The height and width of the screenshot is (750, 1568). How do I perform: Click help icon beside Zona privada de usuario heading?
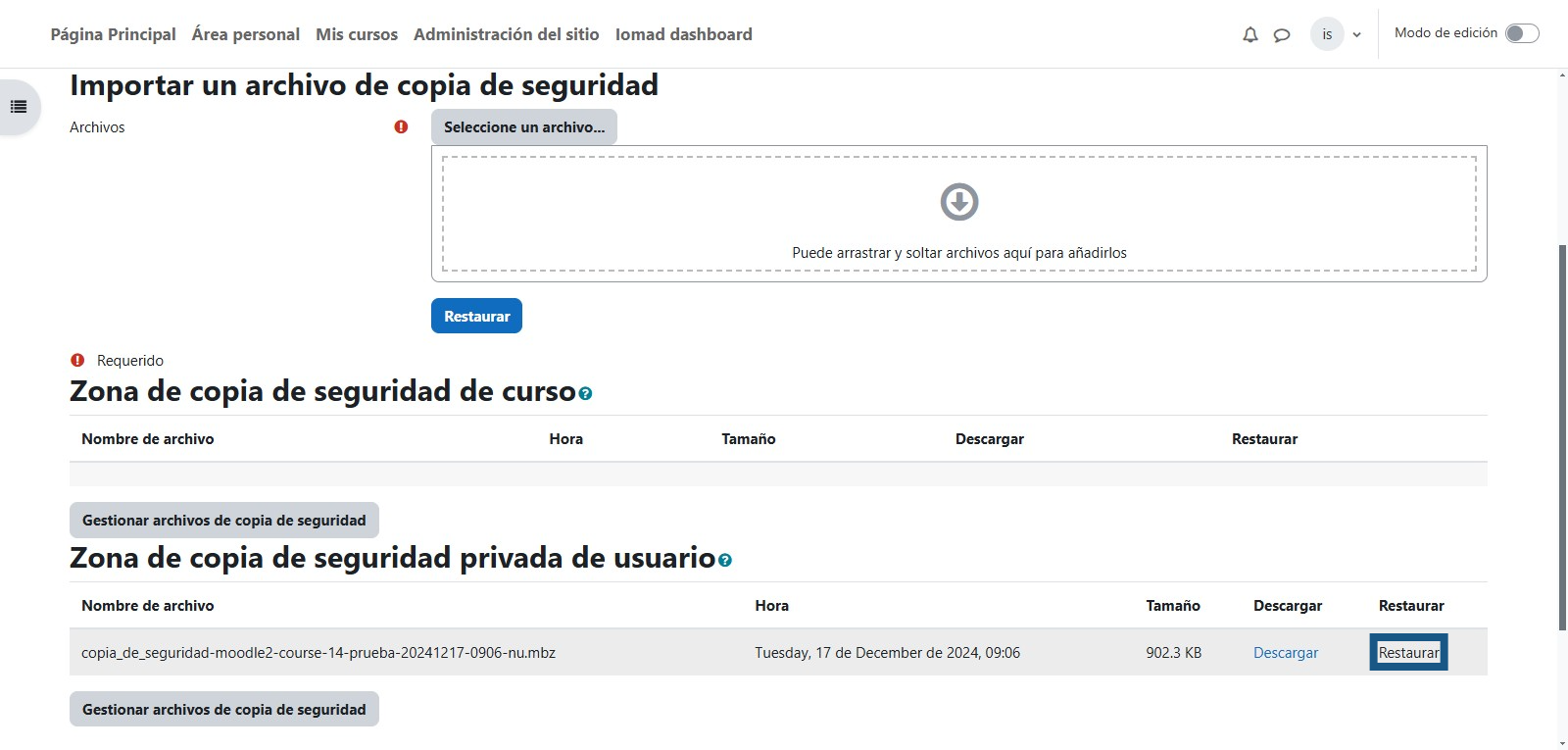pyautogui.click(x=725, y=561)
